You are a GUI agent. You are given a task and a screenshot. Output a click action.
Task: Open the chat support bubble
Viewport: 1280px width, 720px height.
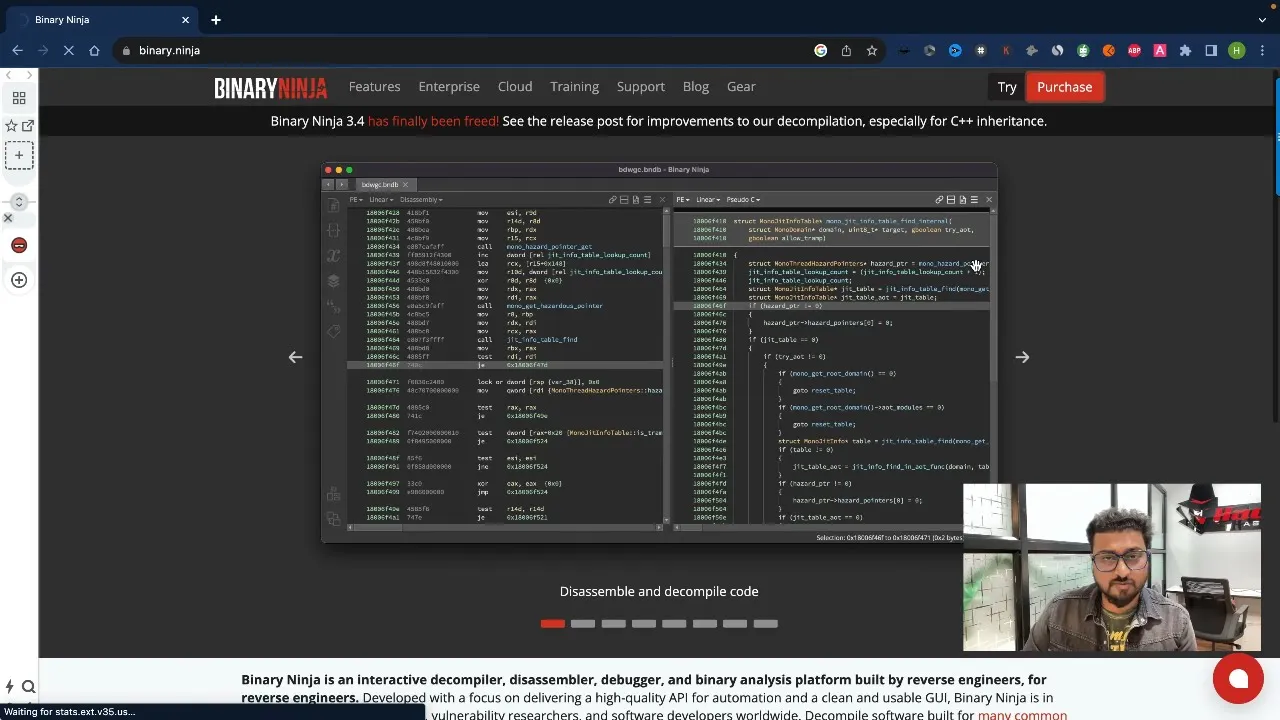1238,679
